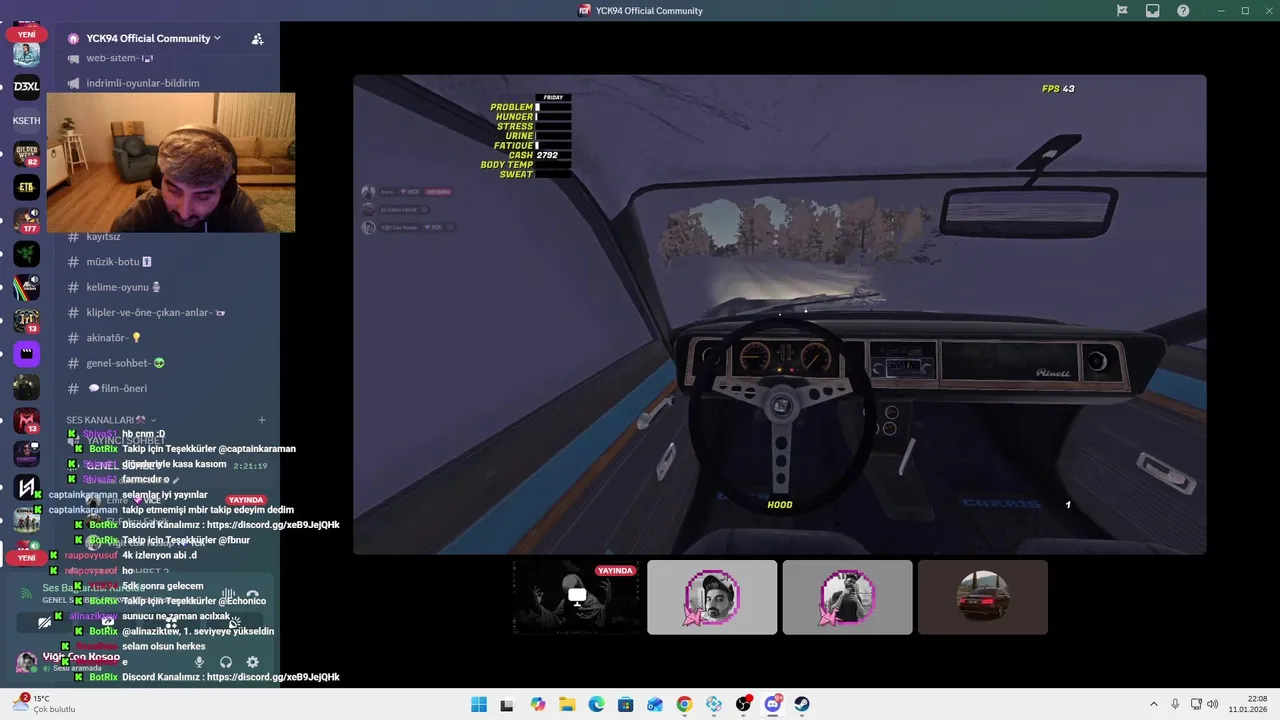Select the second pink-ring avatar tile

pos(847,597)
